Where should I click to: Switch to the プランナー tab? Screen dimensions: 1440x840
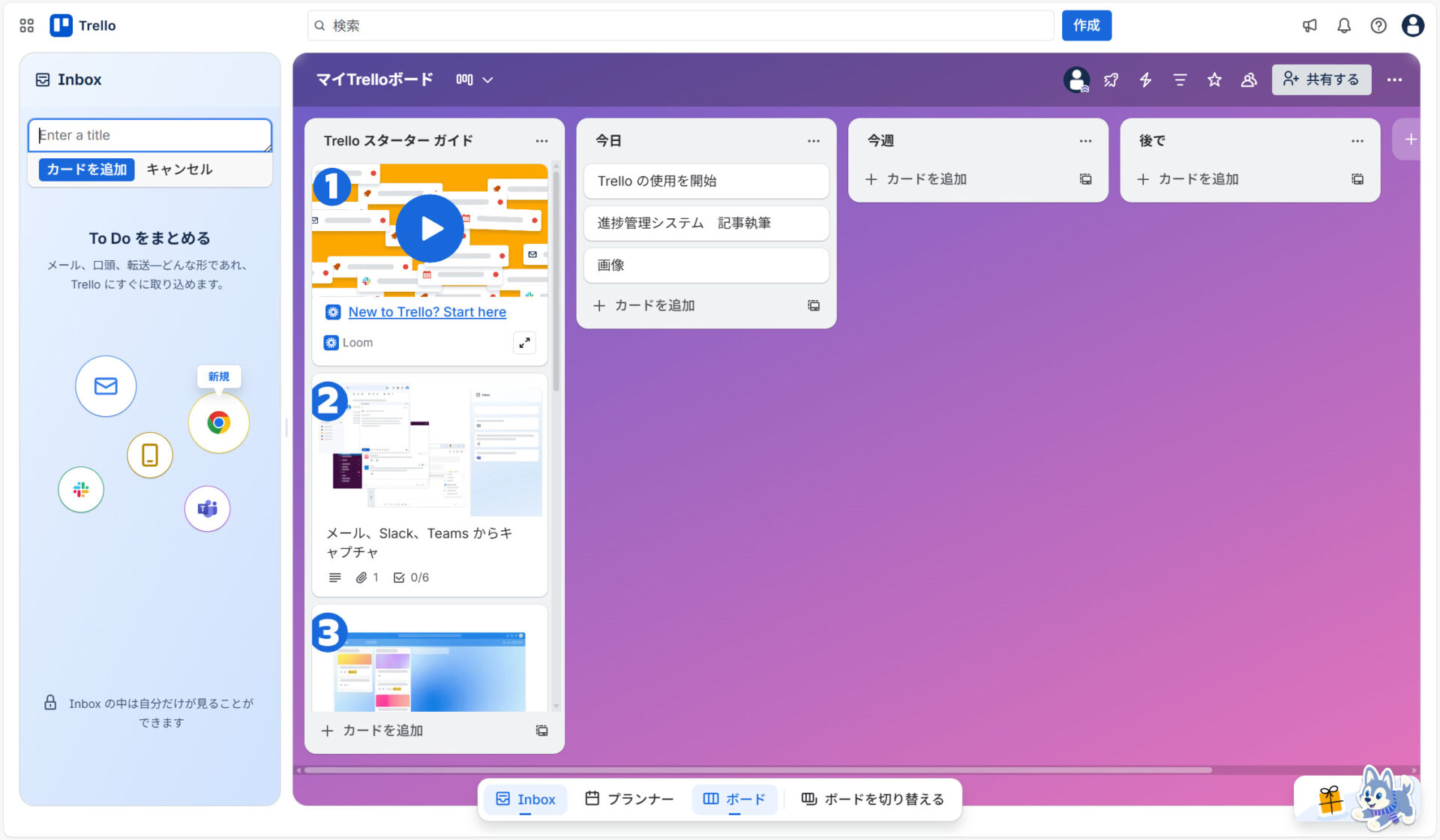pyautogui.click(x=629, y=799)
